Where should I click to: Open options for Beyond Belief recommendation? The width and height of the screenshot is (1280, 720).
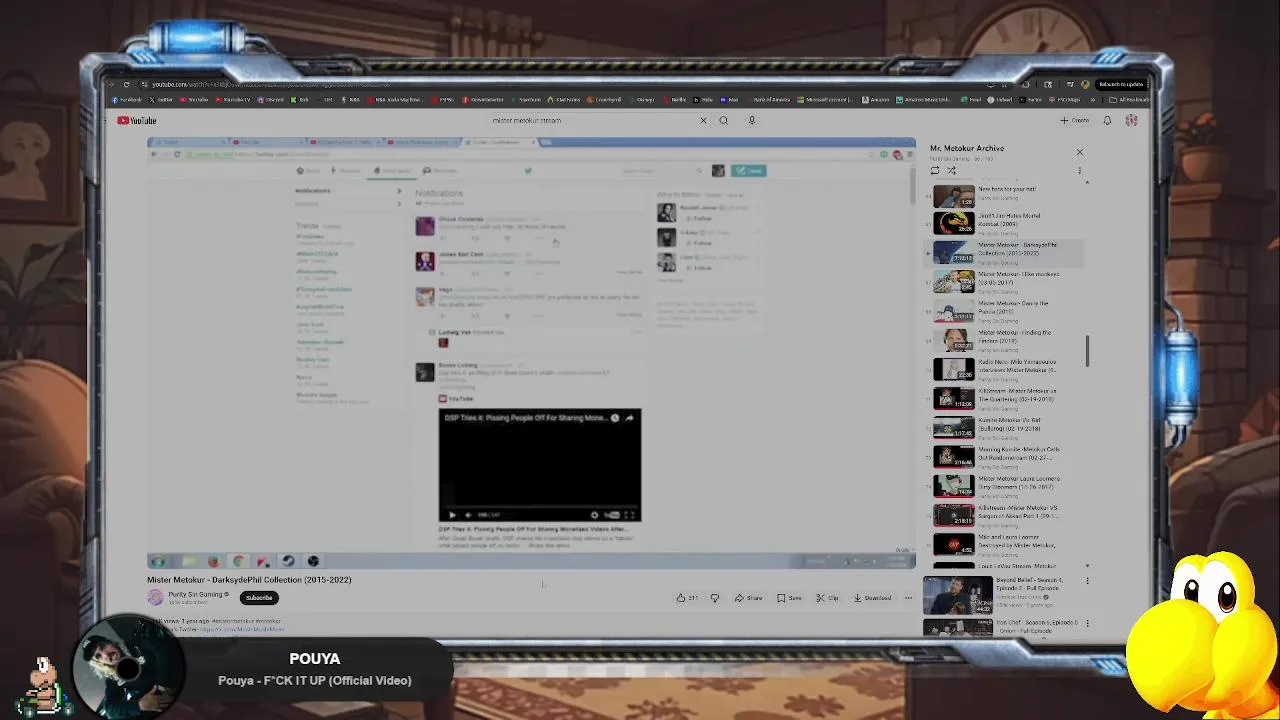[1088, 581]
